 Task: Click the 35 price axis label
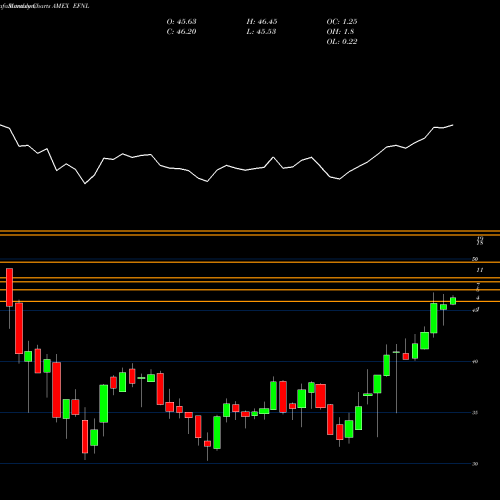tap(475, 413)
